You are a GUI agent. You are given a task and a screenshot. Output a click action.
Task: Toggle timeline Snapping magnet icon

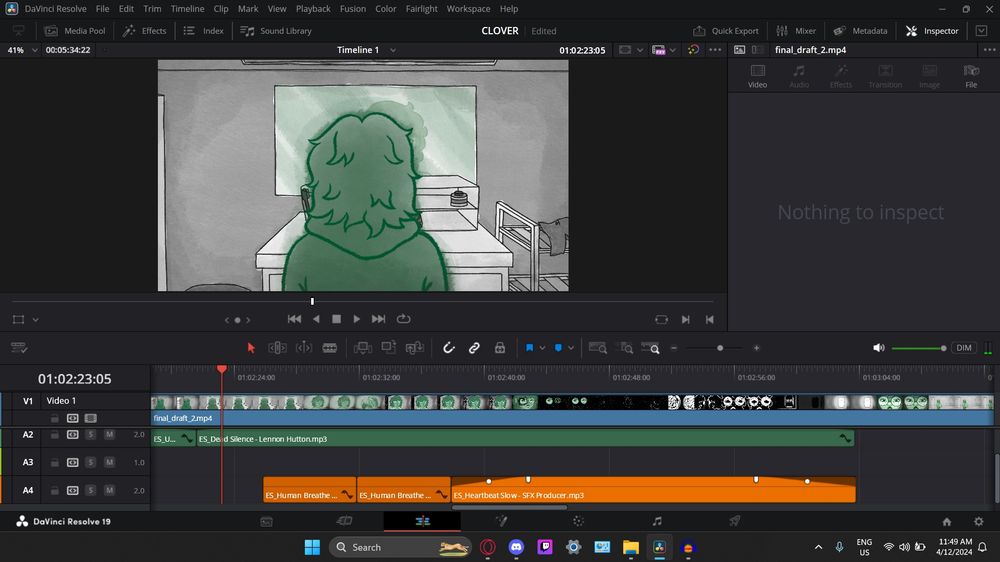[449, 348]
